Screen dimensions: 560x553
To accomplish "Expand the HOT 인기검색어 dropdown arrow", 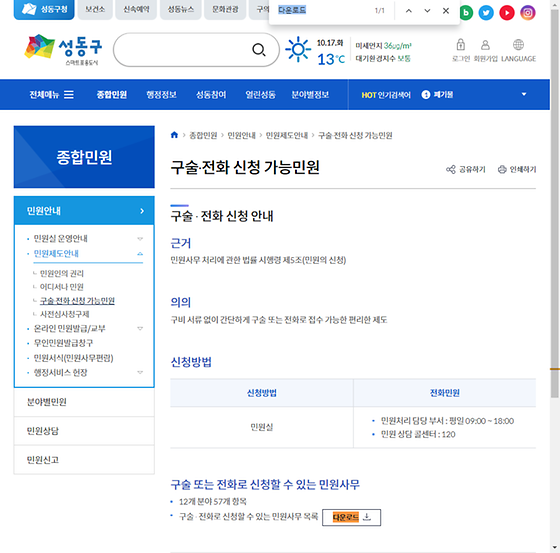I will [524, 94].
